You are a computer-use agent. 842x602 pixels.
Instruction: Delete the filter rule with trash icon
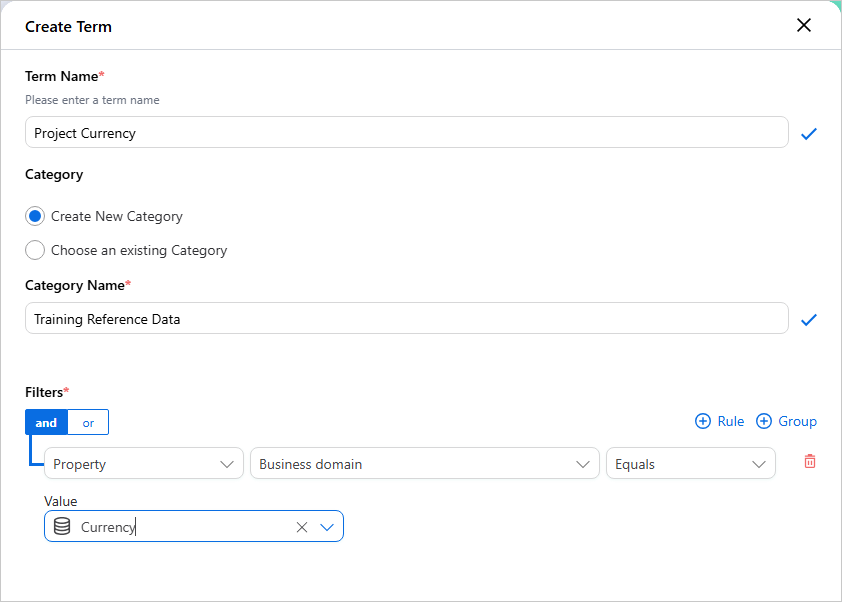(810, 461)
